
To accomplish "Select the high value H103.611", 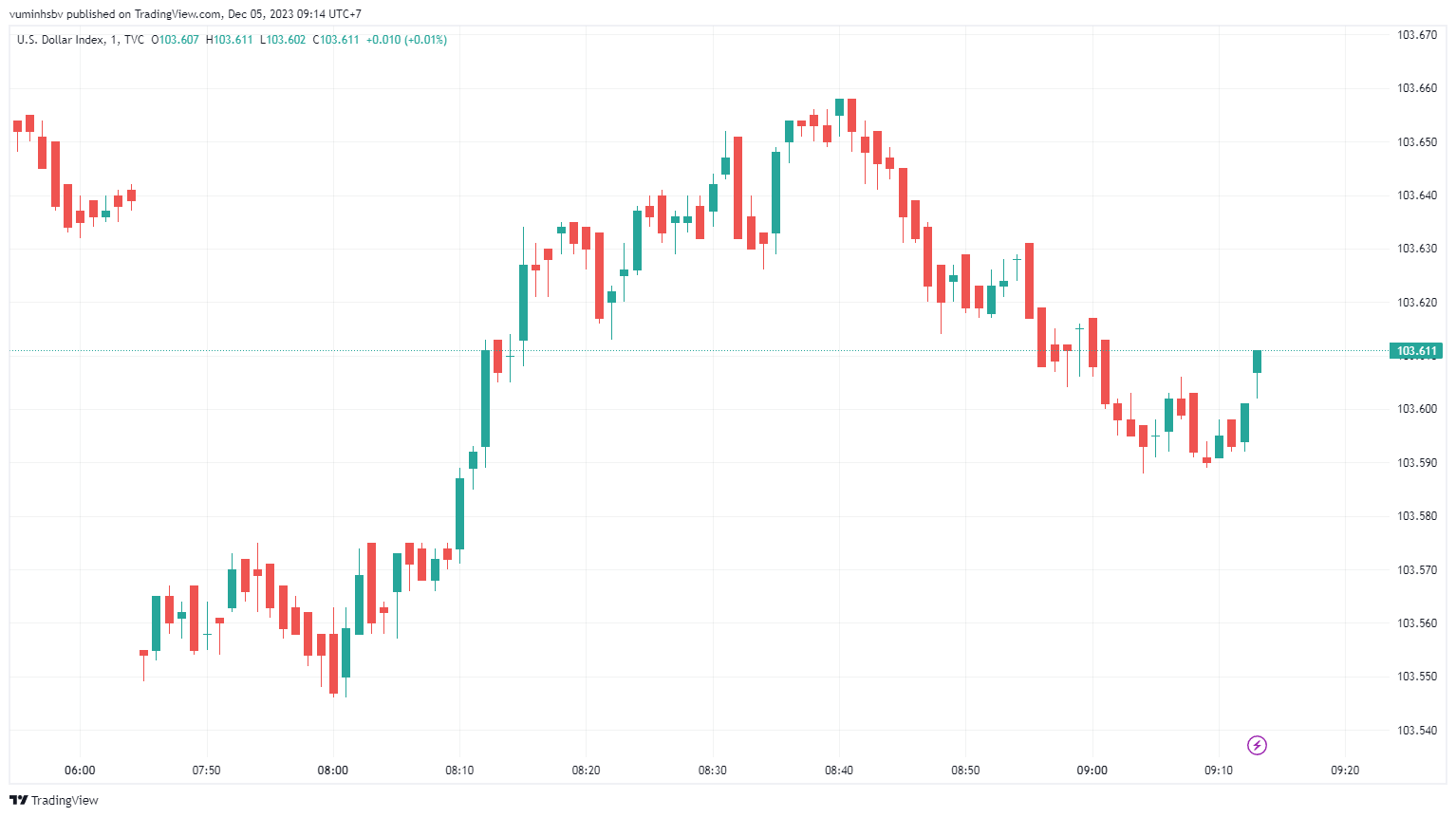I will point(230,40).
